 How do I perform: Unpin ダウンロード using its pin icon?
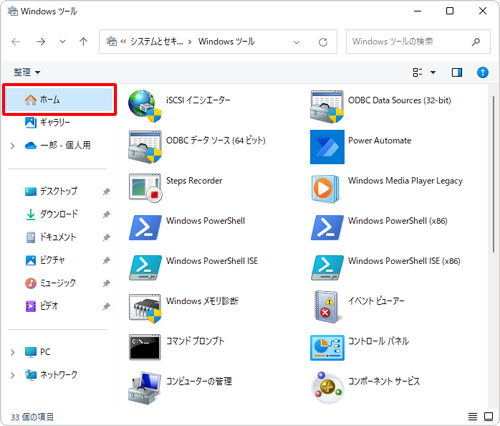click(x=106, y=215)
